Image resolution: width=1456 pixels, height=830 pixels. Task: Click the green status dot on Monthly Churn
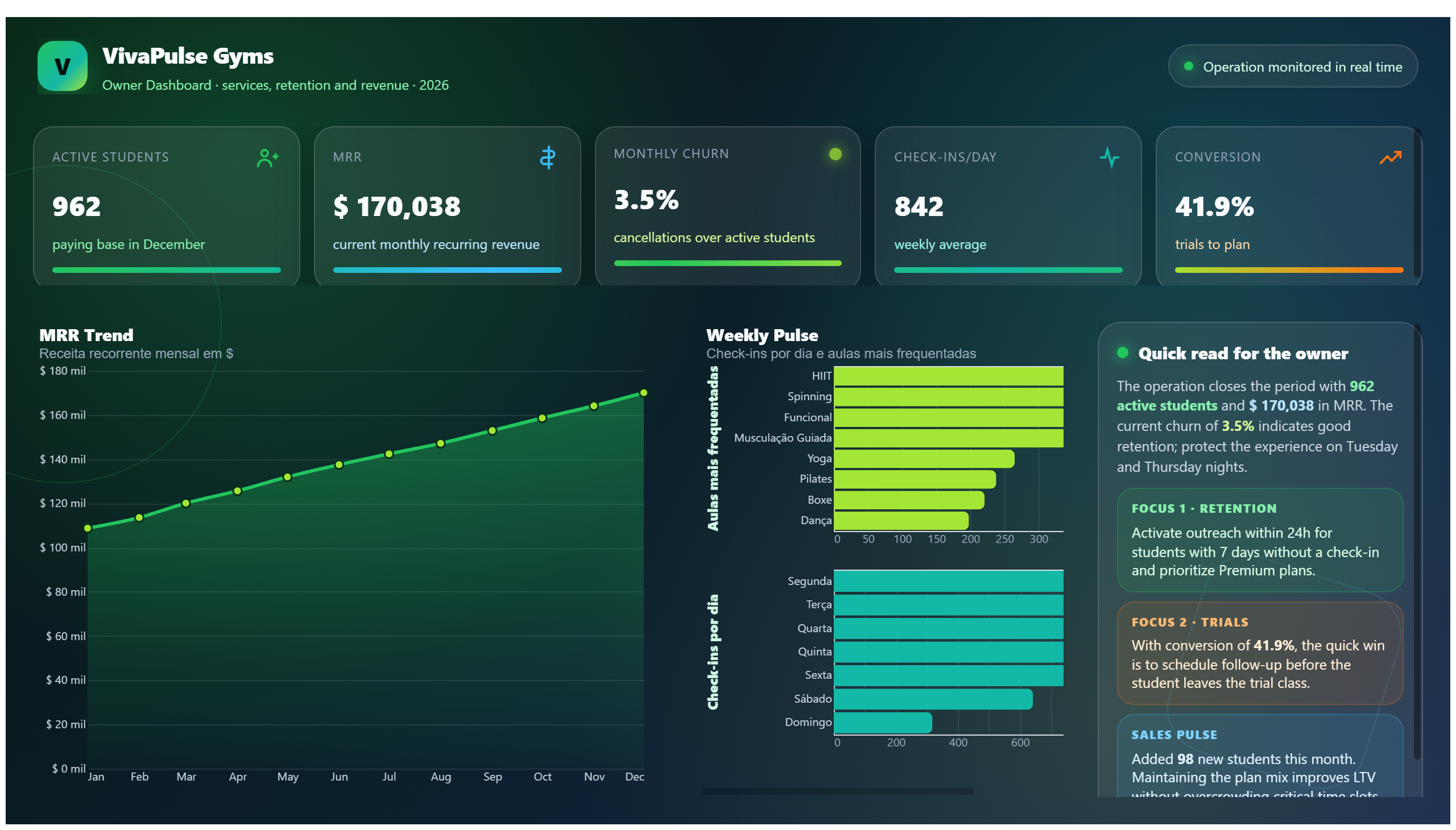[x=835, y=154]
